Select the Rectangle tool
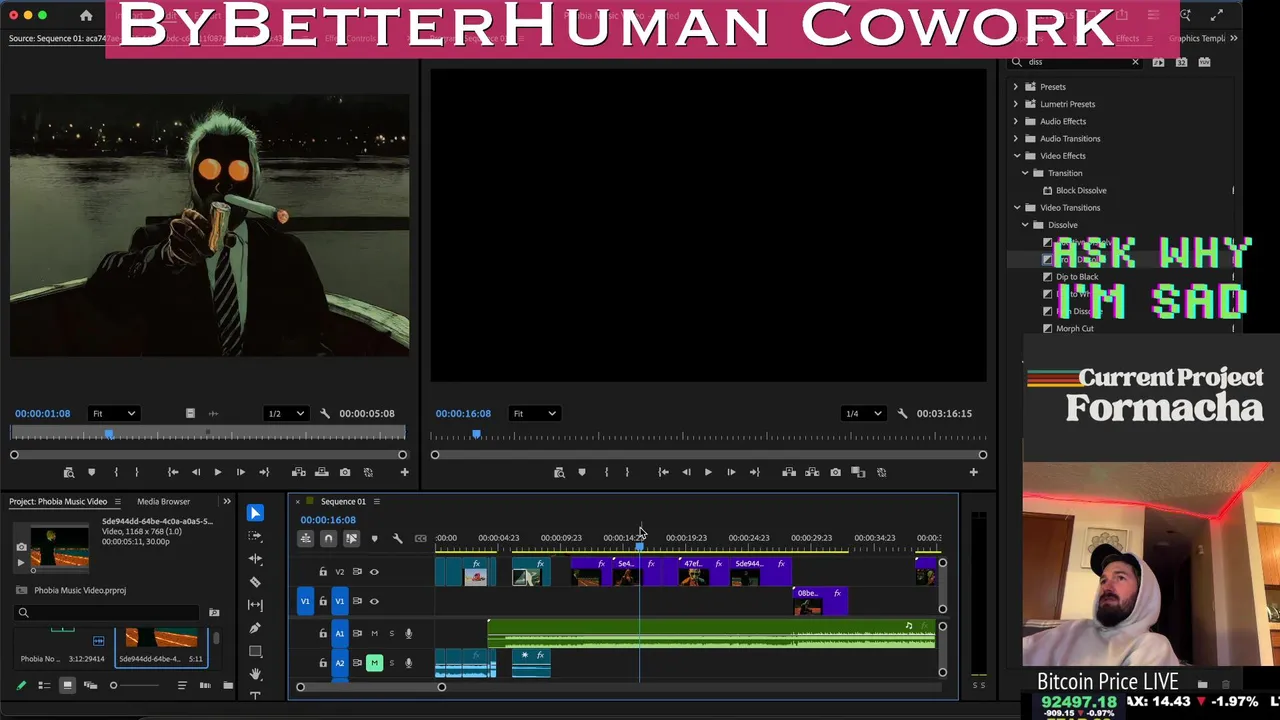The image size is (1280, 720). pyautogui.click(x=255, y=651)
